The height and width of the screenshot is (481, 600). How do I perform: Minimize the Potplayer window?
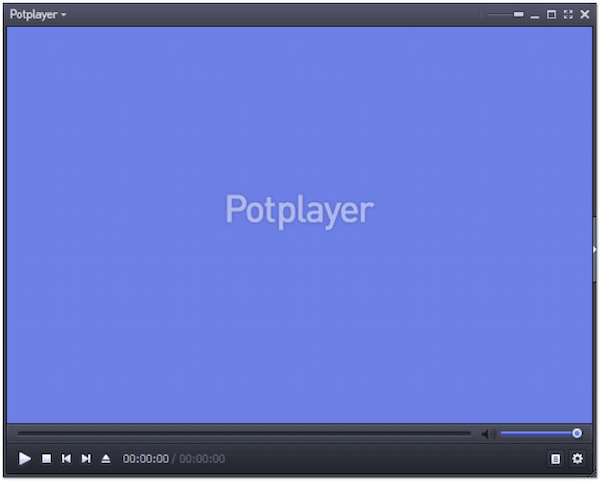[536, 16]
